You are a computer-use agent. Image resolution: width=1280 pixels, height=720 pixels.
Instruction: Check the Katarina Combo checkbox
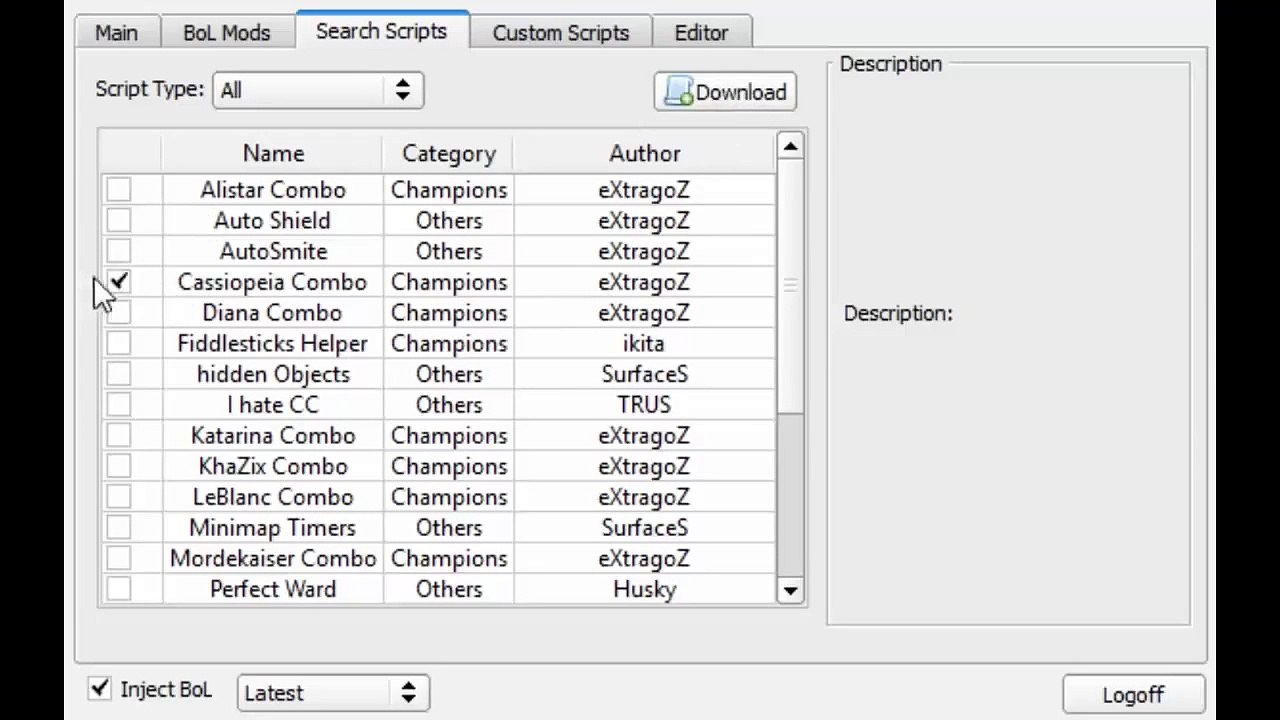pos(119,436)
